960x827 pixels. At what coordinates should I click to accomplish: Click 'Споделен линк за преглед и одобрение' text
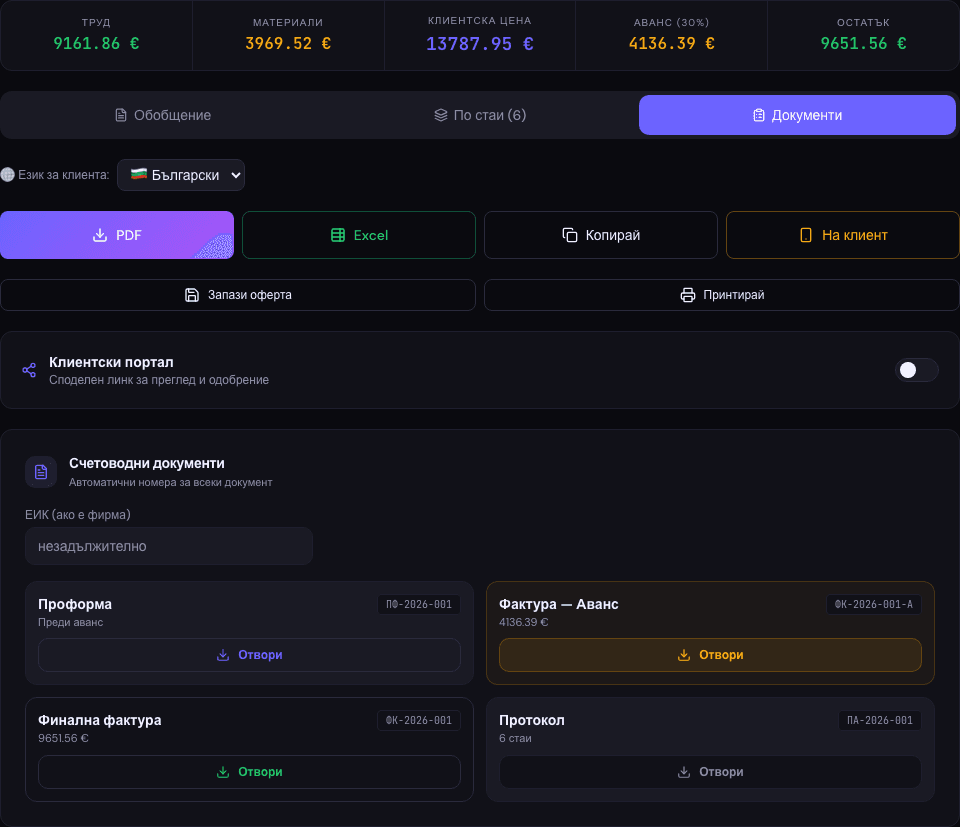(159, 380)
